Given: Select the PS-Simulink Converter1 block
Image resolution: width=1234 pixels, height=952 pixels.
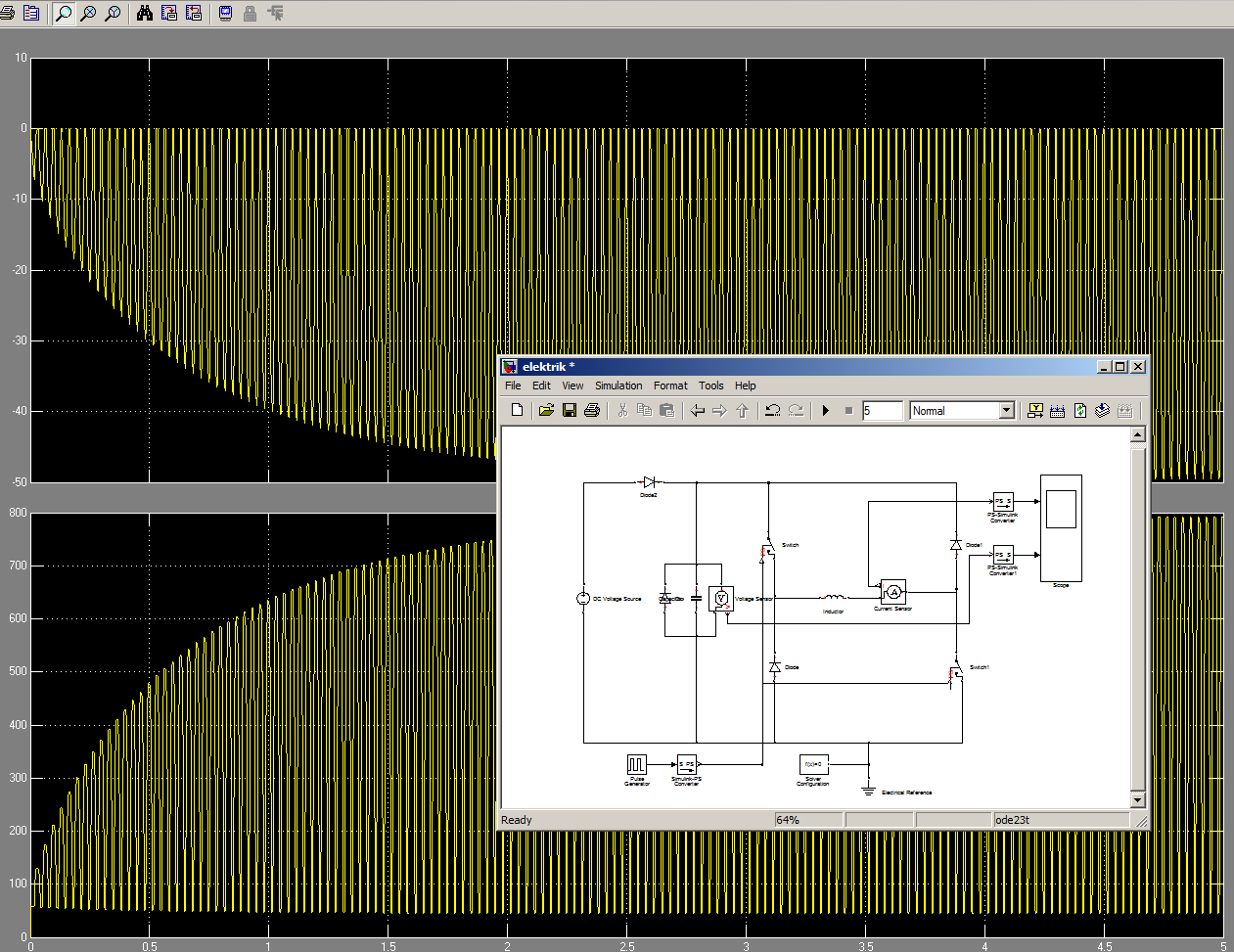Looking at the screenshot, I should click(x=1002, y=555).
